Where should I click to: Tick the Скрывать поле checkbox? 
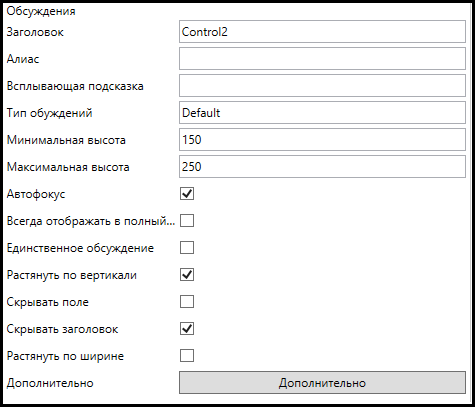[x=187, y=302]
